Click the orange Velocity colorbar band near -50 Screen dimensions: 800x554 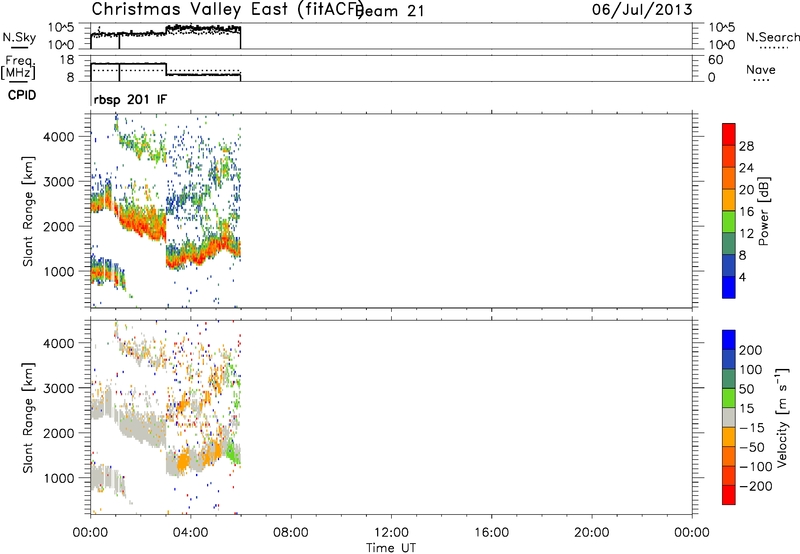(x=729, y=437)
